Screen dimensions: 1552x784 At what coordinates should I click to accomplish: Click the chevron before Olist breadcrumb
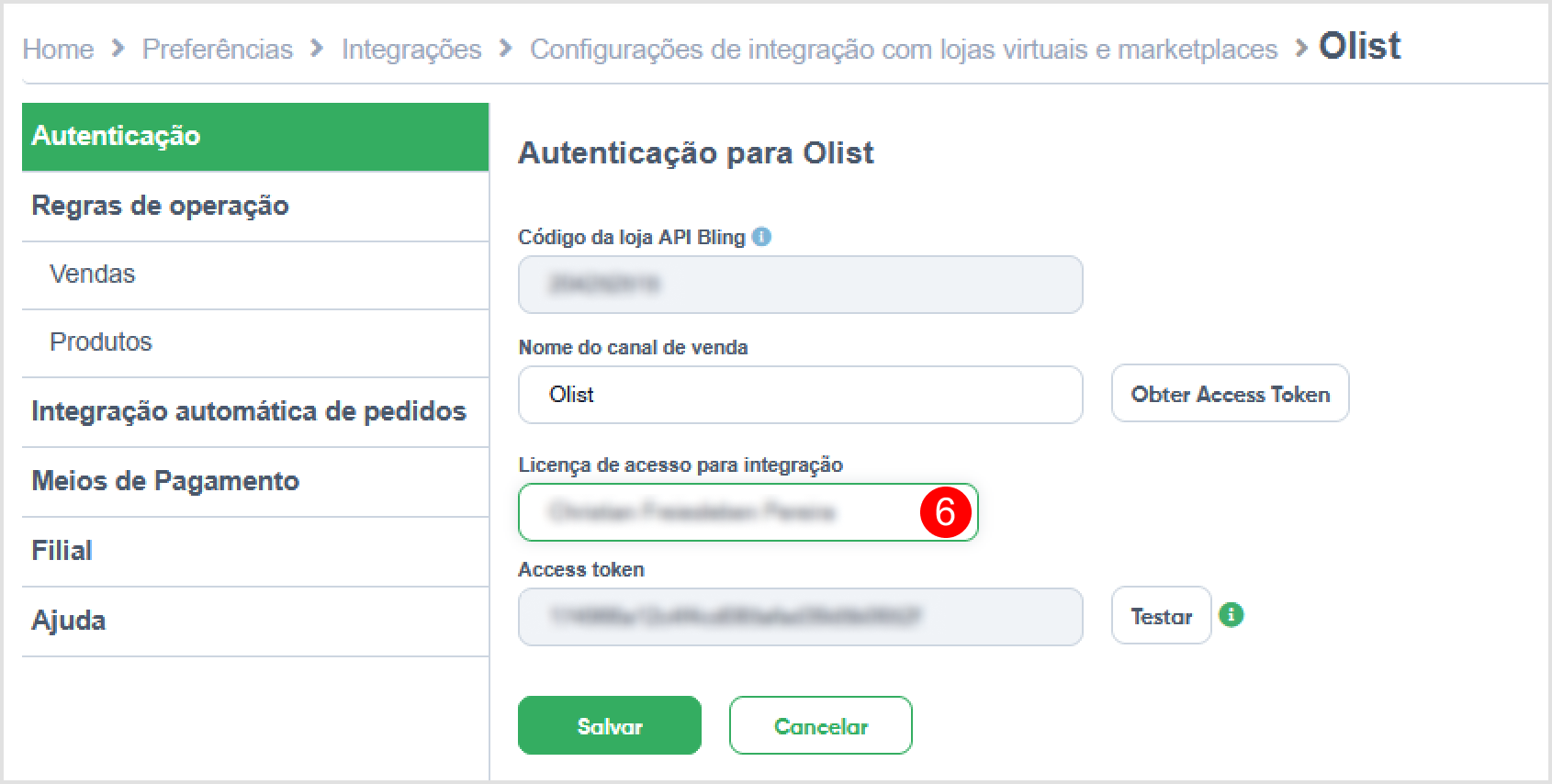coord(1299,50)
